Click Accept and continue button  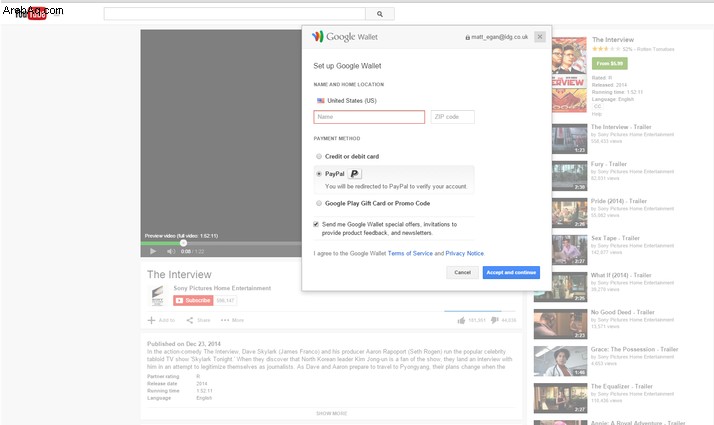tap(511, 272)
